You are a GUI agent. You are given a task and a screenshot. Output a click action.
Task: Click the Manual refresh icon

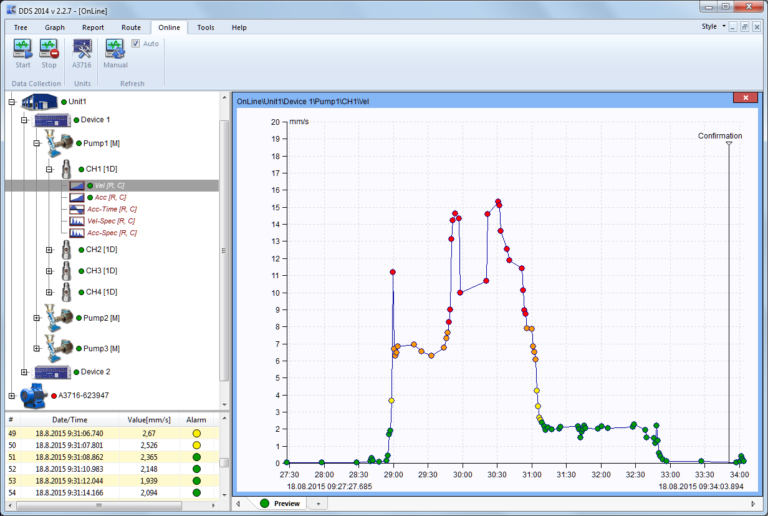[x=115, y=49]
